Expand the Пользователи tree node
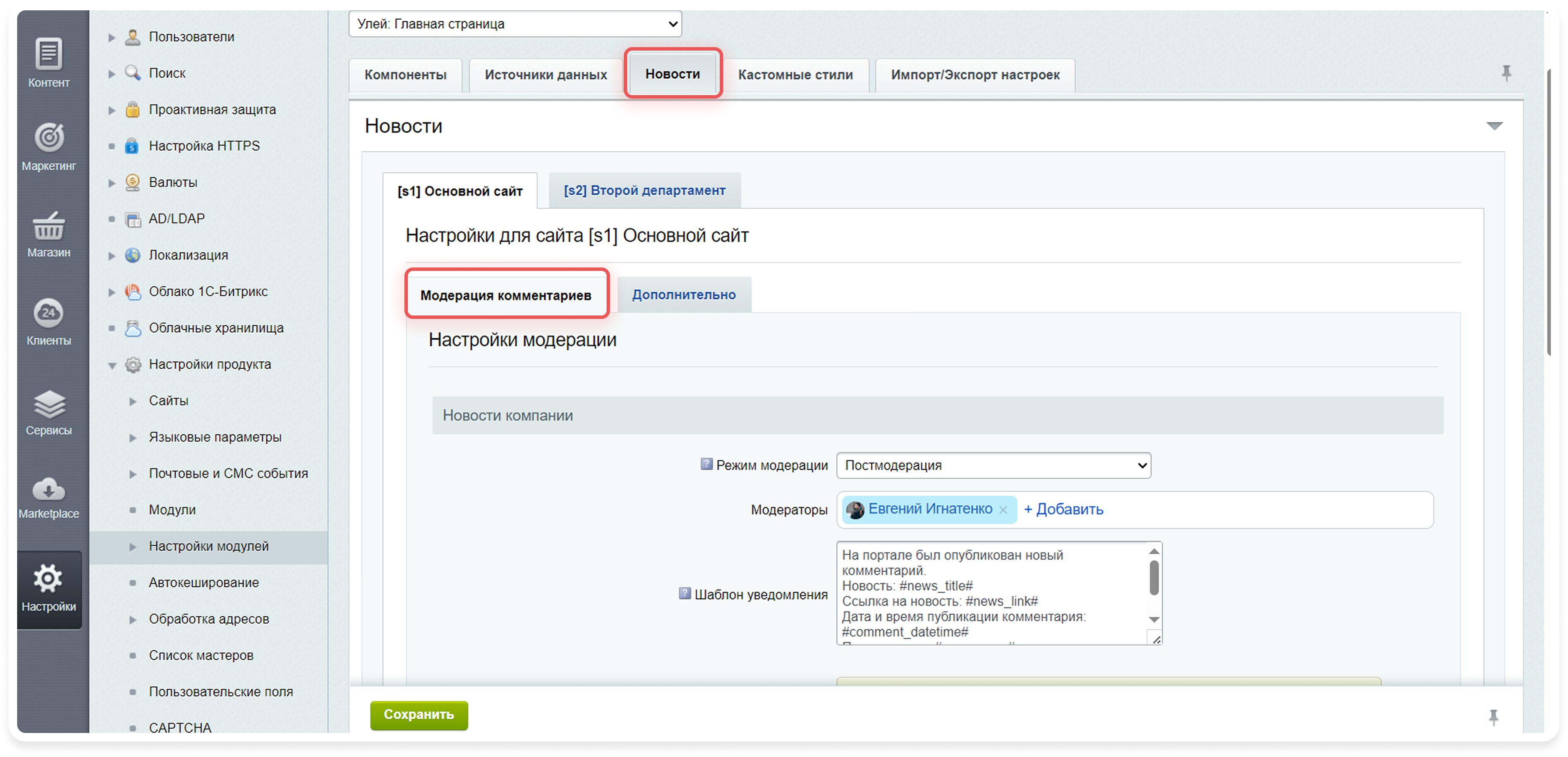This screenshot has width=1568, height=757. (112, 37)
